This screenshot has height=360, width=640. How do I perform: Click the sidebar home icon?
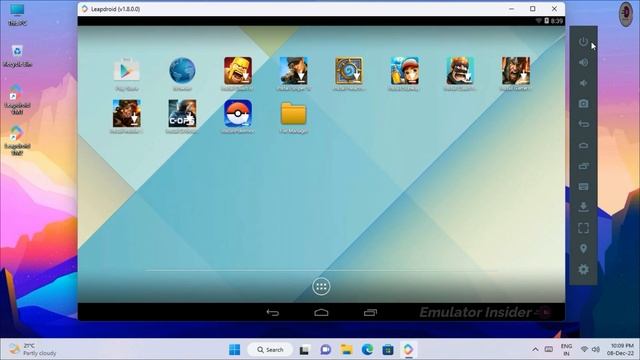tap(583, 145)
